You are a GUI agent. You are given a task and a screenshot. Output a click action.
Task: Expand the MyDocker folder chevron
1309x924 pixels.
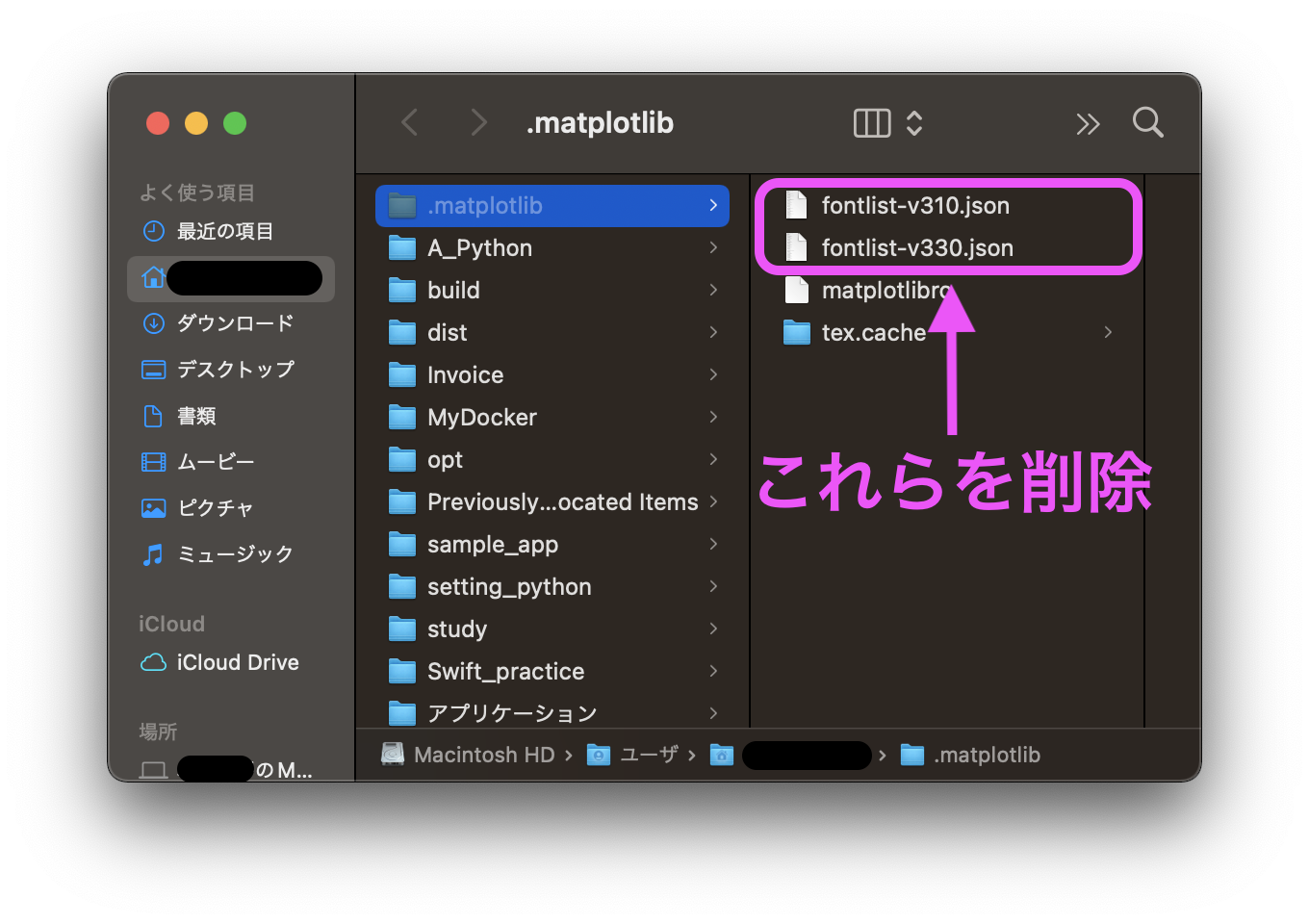point(713,417)
